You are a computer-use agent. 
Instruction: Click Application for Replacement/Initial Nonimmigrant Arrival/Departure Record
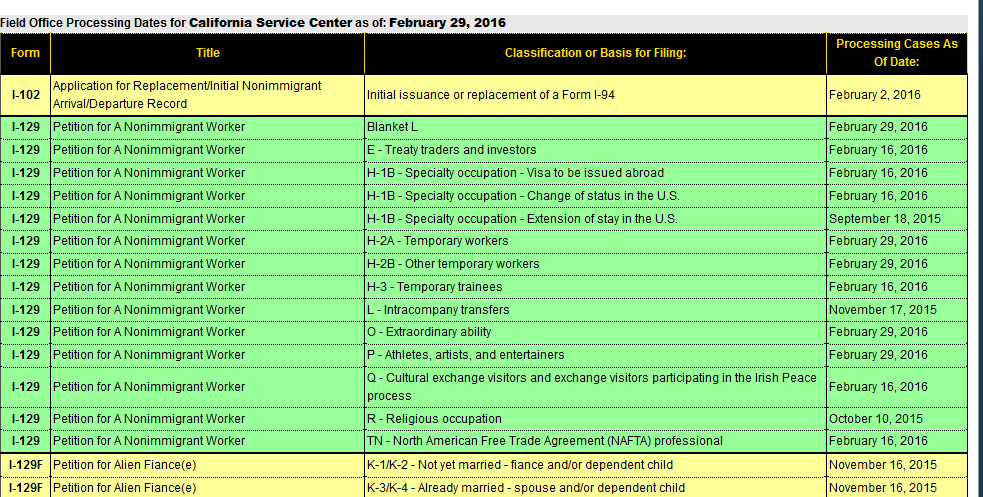coord(208,95)
